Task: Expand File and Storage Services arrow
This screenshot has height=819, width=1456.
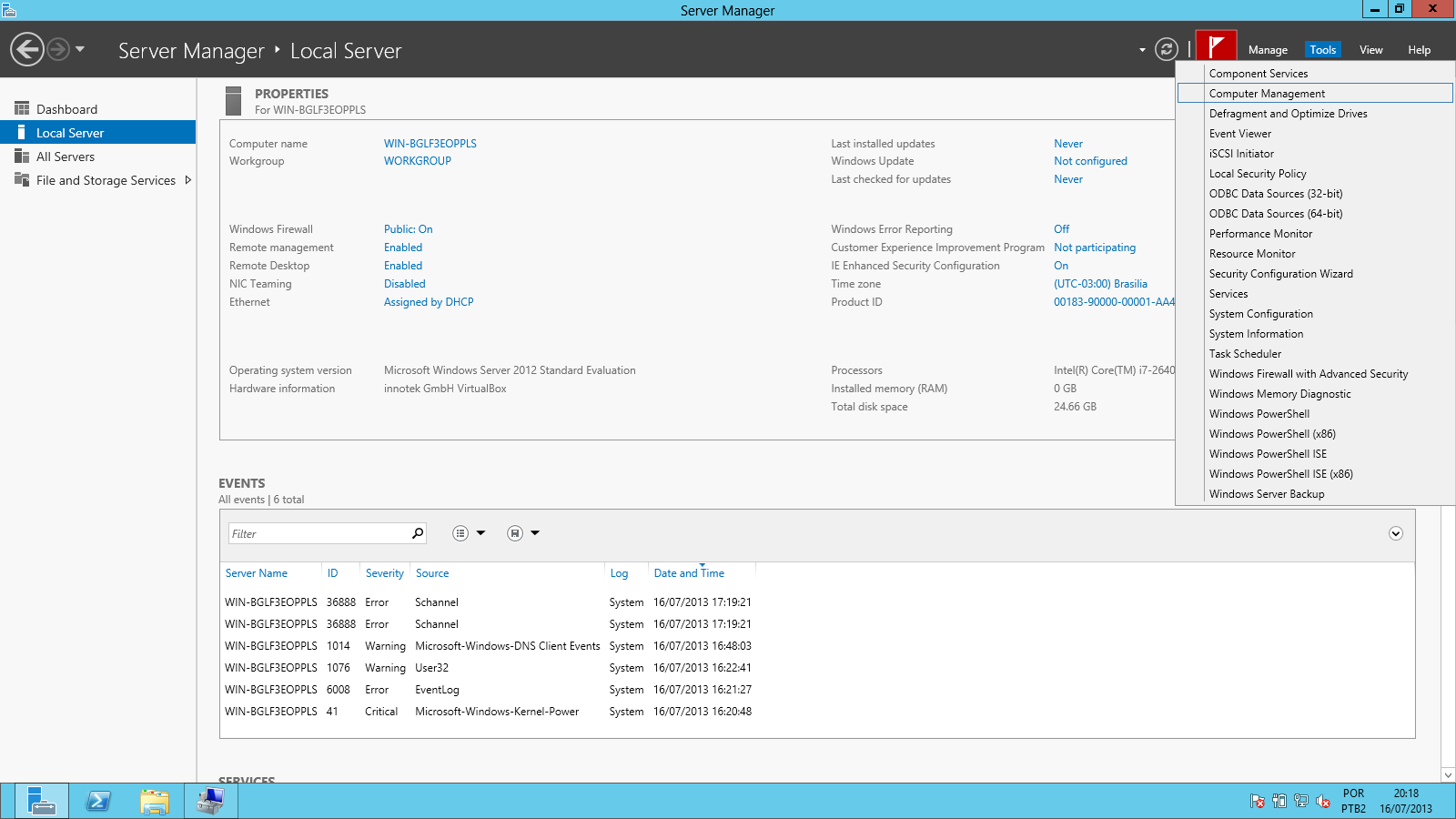Action: pyautogui.click(x=187, y=180)
